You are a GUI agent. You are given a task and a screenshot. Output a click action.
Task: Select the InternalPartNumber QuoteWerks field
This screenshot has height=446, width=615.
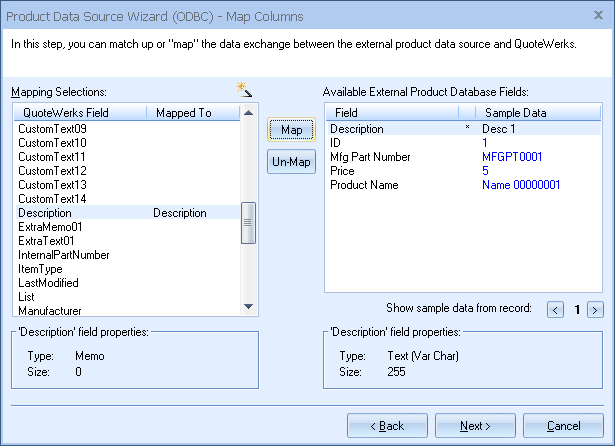(64, 255)
